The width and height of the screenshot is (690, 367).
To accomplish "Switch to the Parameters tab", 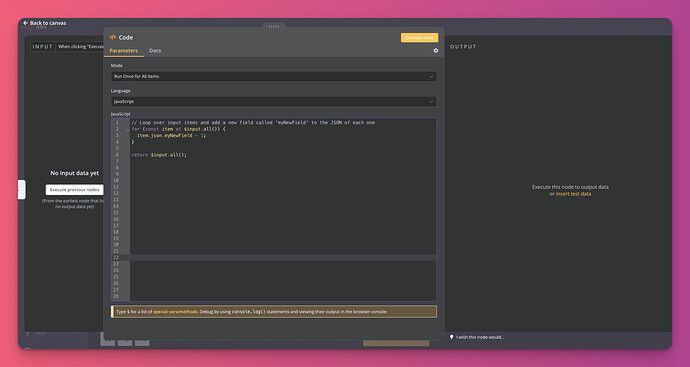I will coord(124,51).
